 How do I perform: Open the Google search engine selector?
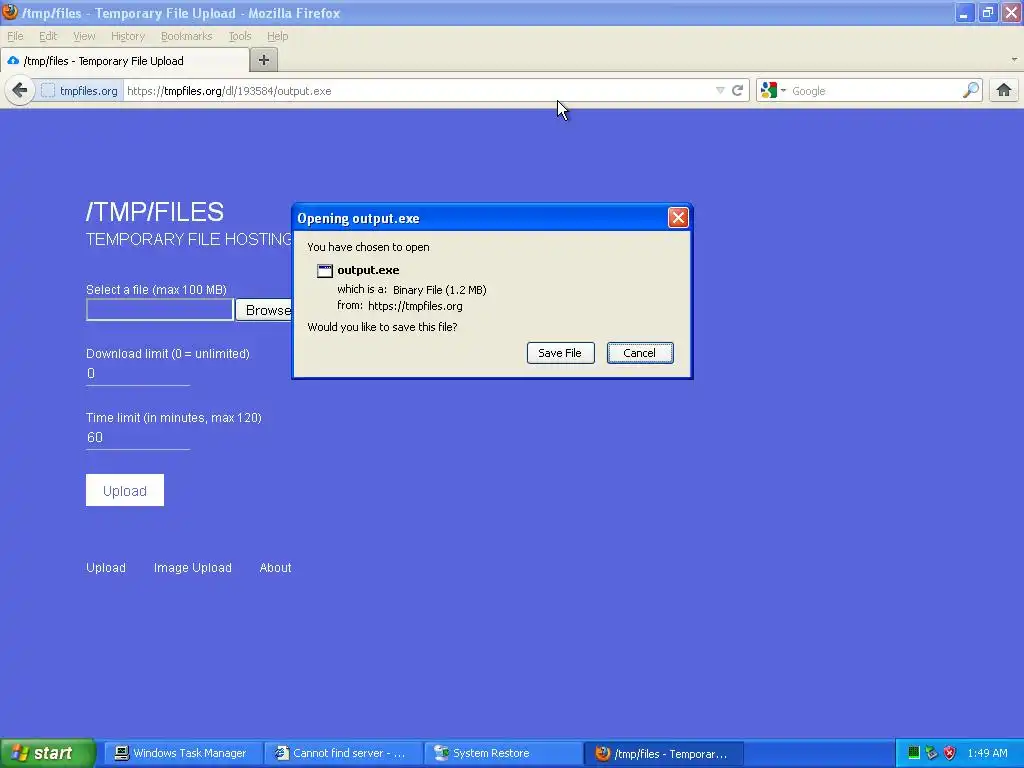click(773, 90)
